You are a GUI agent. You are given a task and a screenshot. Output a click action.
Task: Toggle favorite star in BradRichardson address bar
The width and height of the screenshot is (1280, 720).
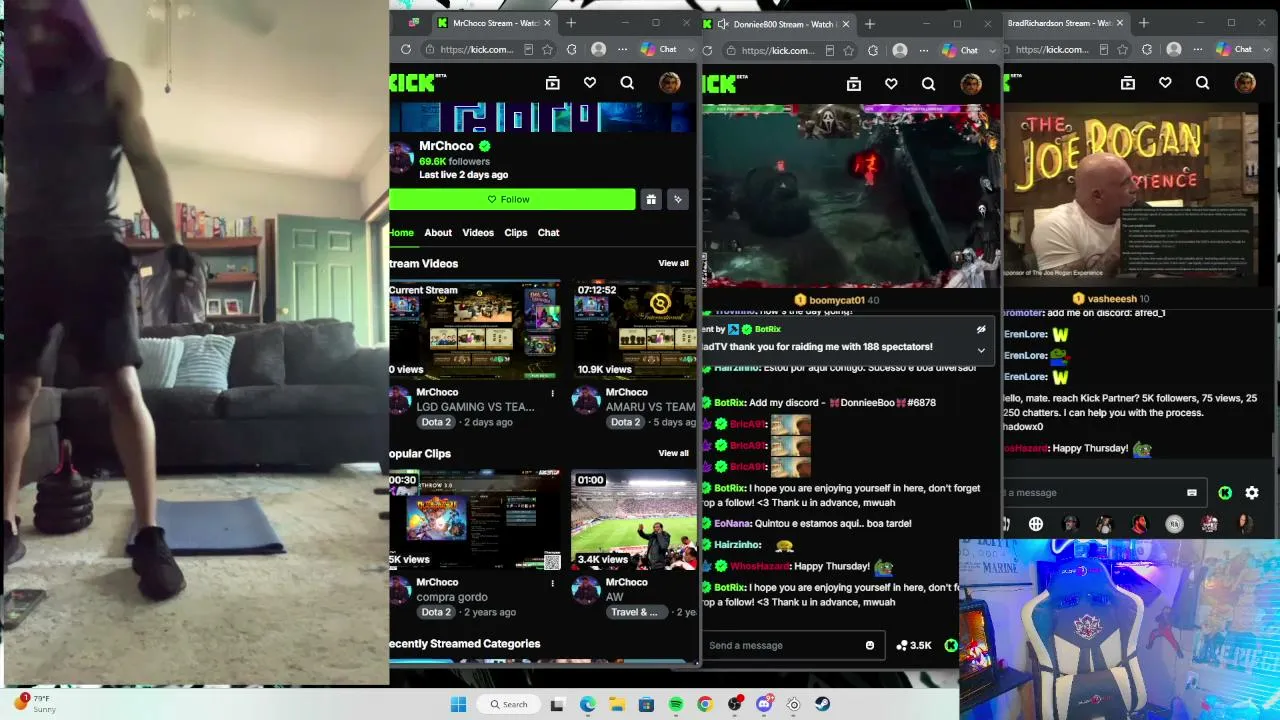click(1122, 49)
